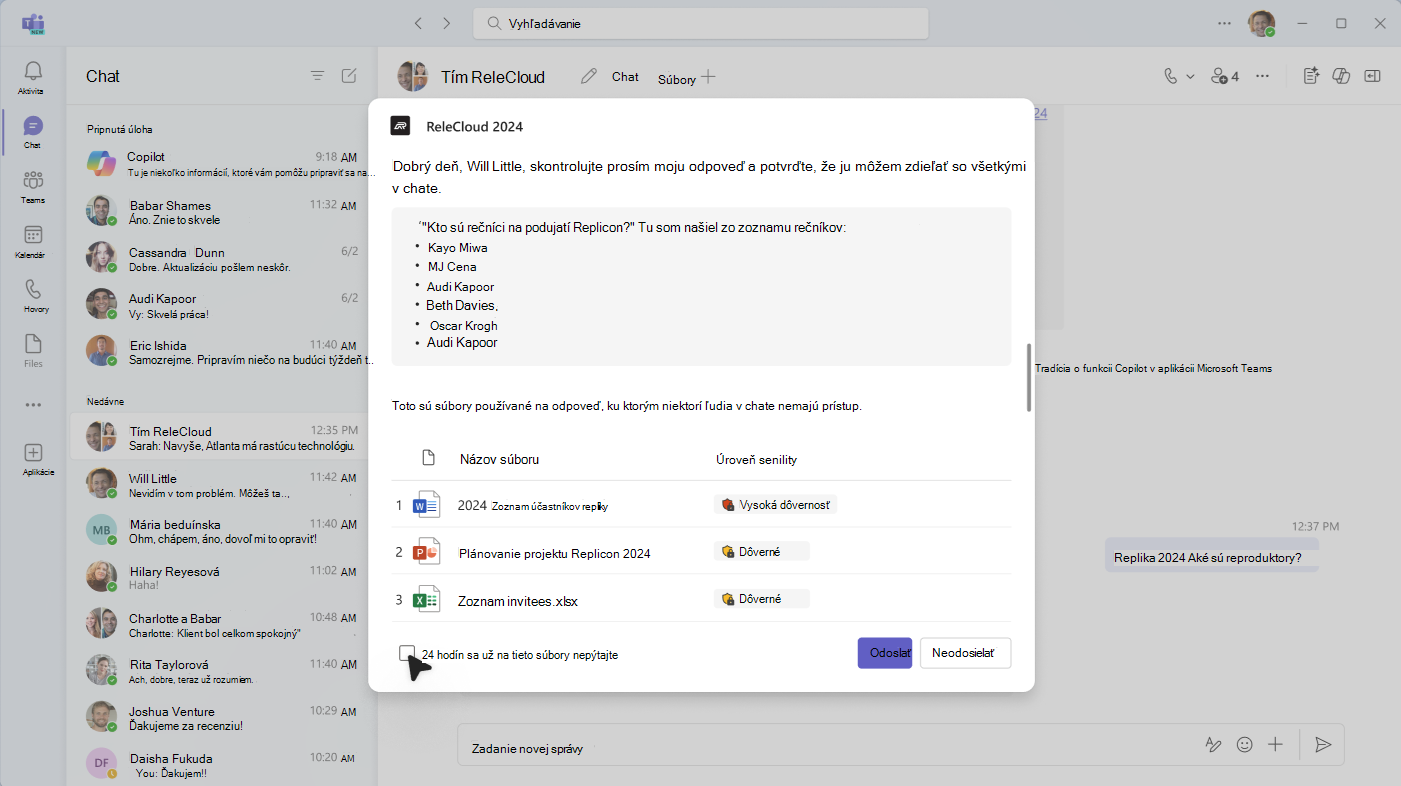Open attach actions plus in compose box
Viewport: 1401px width, 786px height.
[x=1275, y=745]
